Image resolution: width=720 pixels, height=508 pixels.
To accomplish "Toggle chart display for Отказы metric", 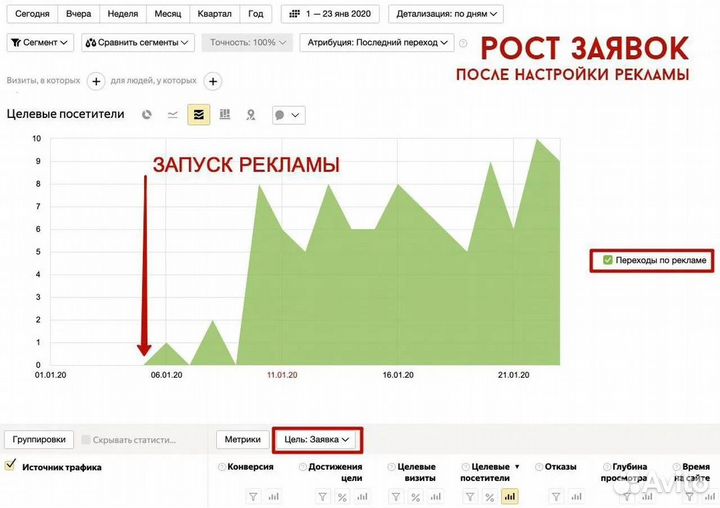I will pyautogui.click(x=576, y=497).
